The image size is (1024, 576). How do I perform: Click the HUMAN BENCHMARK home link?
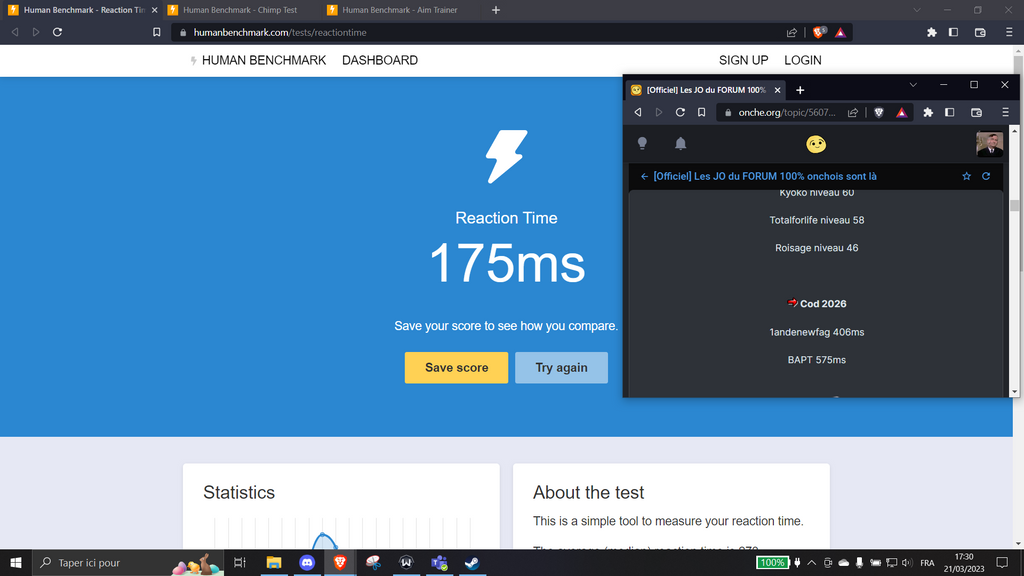tap(258, 60)
